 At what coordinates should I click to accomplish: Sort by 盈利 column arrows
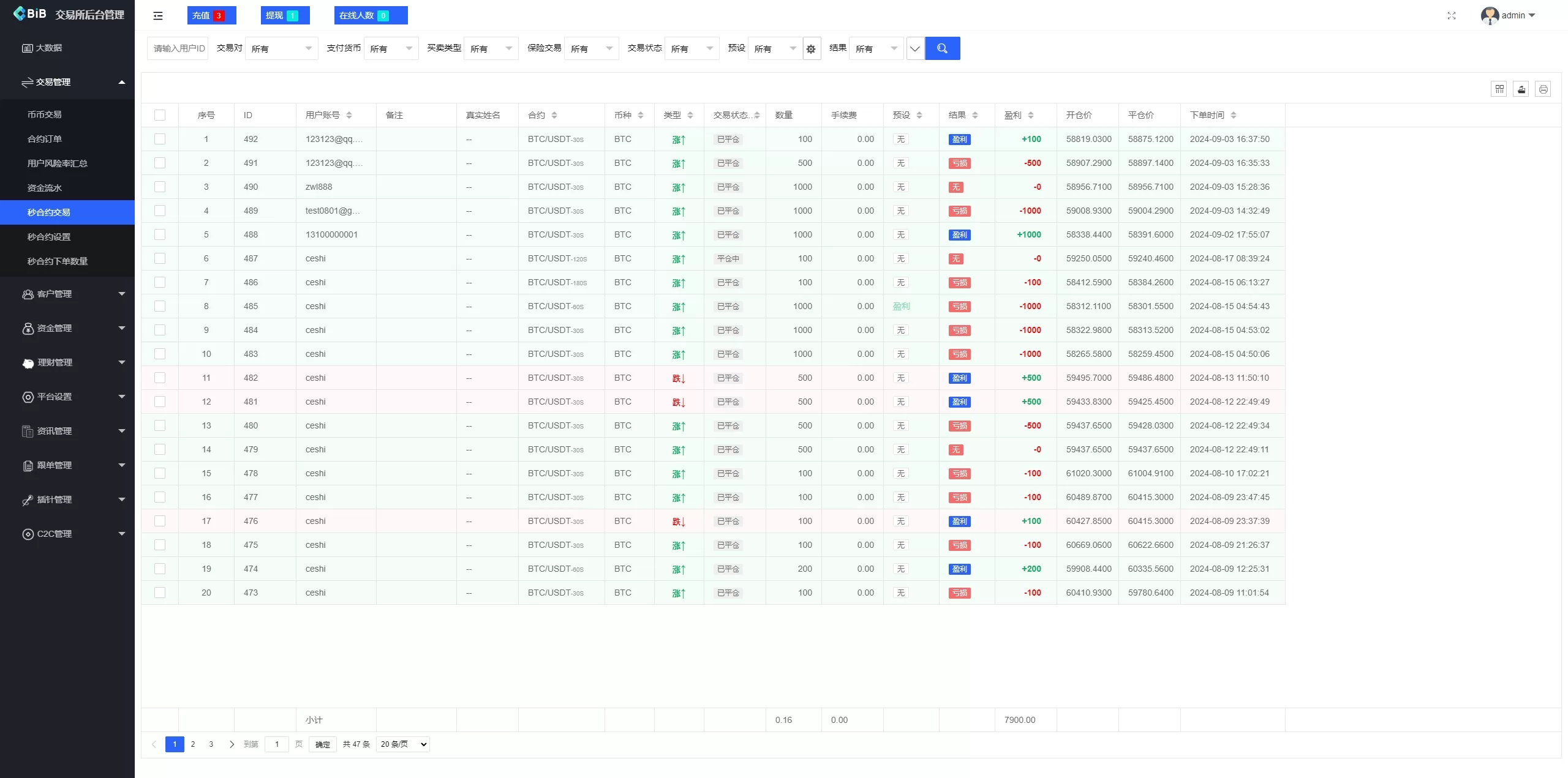click(1031, 115)
